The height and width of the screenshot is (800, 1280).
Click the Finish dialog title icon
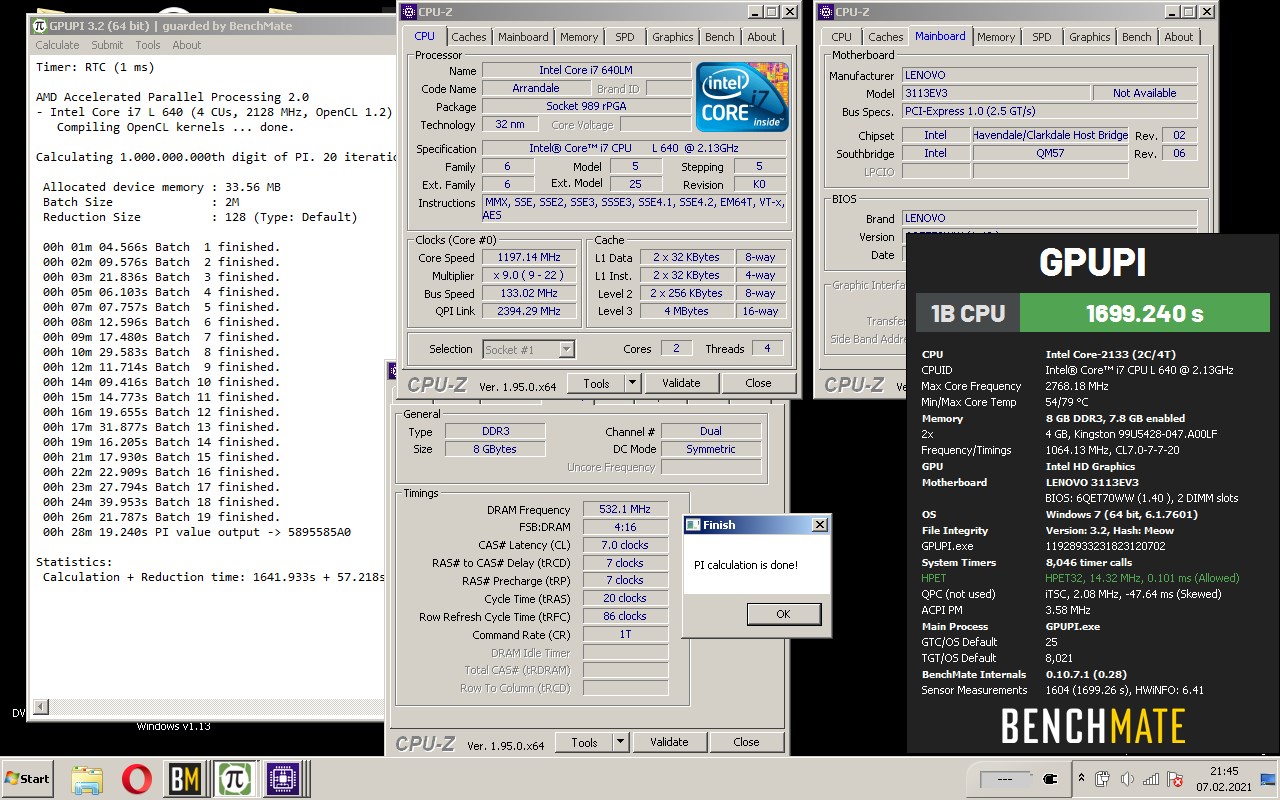(694, 525)
